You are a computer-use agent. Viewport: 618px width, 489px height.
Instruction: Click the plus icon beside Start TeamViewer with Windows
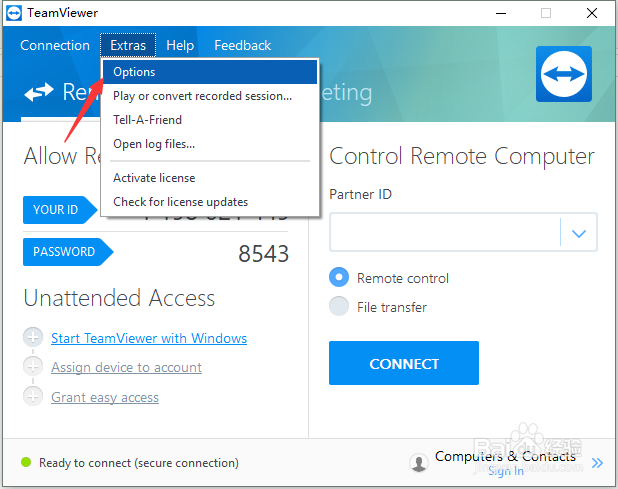[33, 338]
